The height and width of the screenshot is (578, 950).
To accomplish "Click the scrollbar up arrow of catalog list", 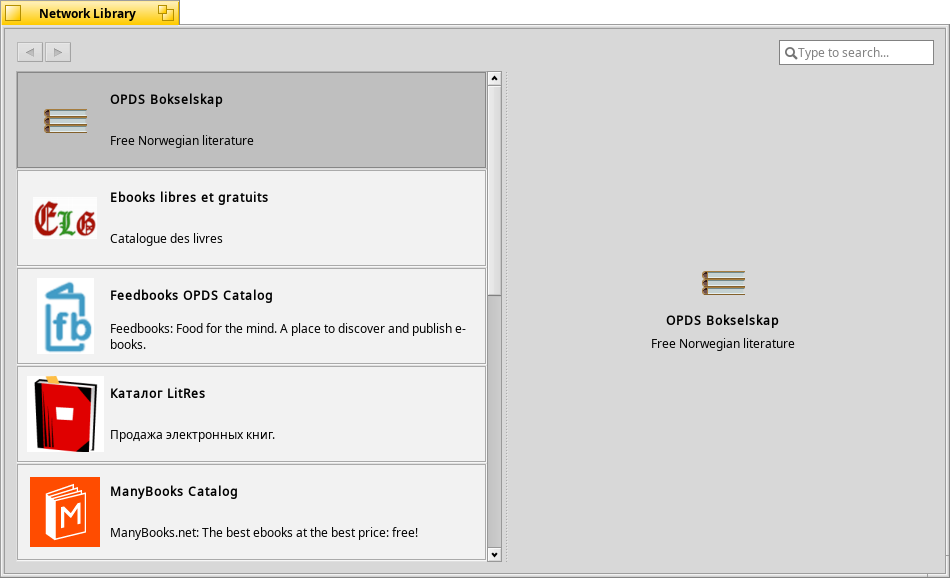I will (494, 79).
